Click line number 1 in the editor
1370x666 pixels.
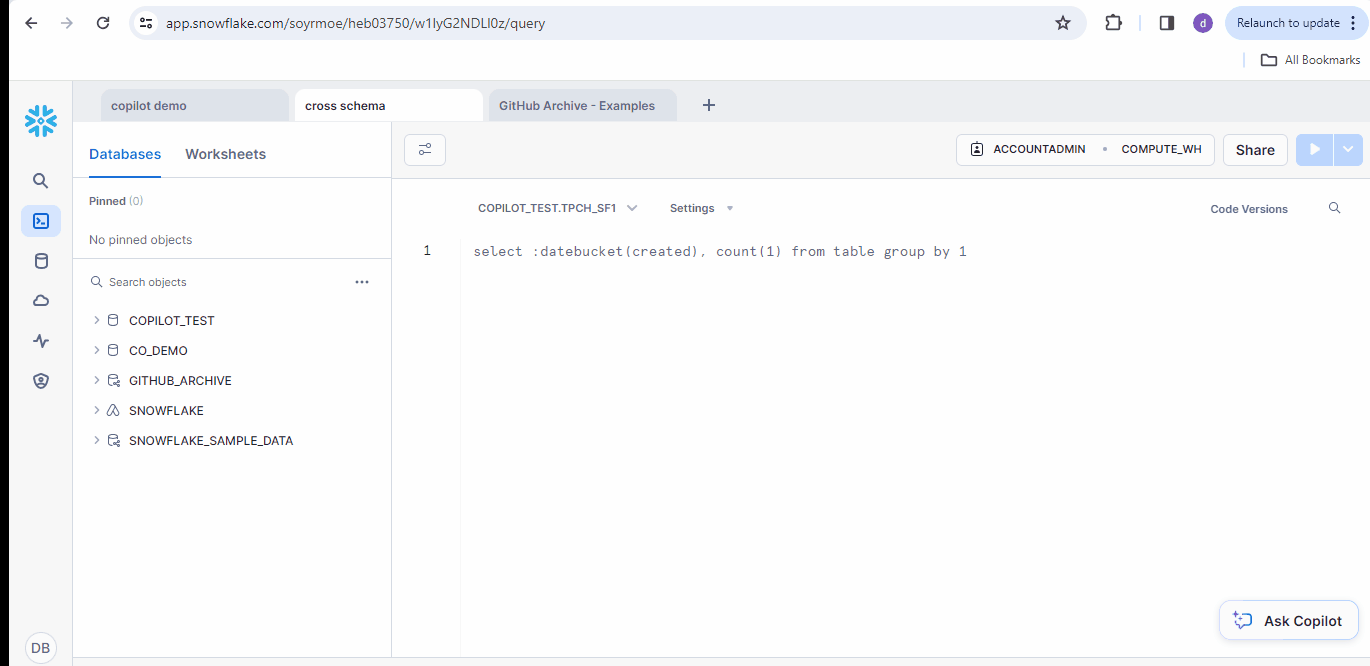427,251
